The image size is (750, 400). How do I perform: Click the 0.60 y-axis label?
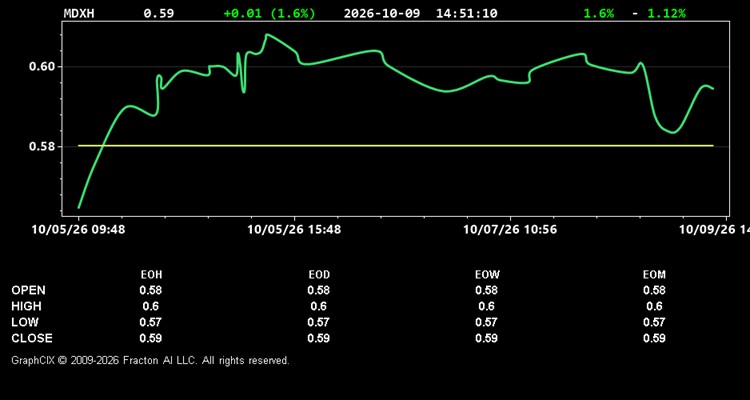tap(43, 67)
